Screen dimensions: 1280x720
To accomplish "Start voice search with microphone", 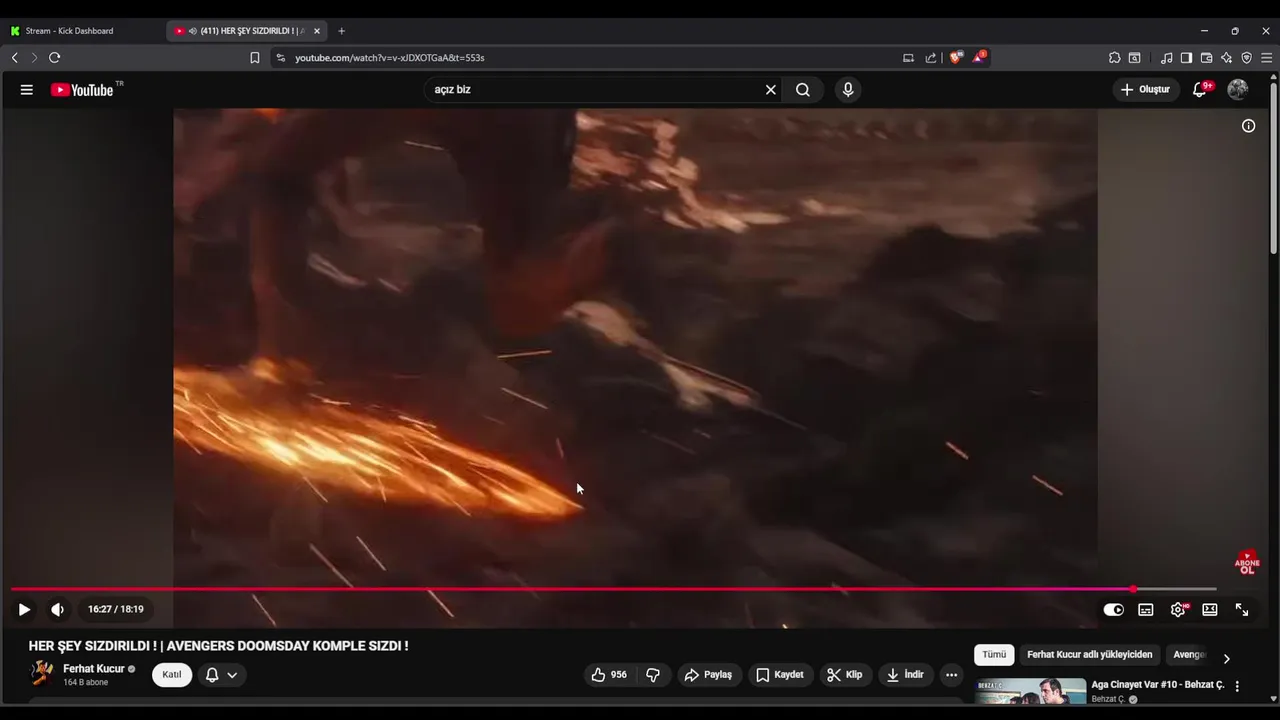I will pyautogui.click(x=848, y=90).
